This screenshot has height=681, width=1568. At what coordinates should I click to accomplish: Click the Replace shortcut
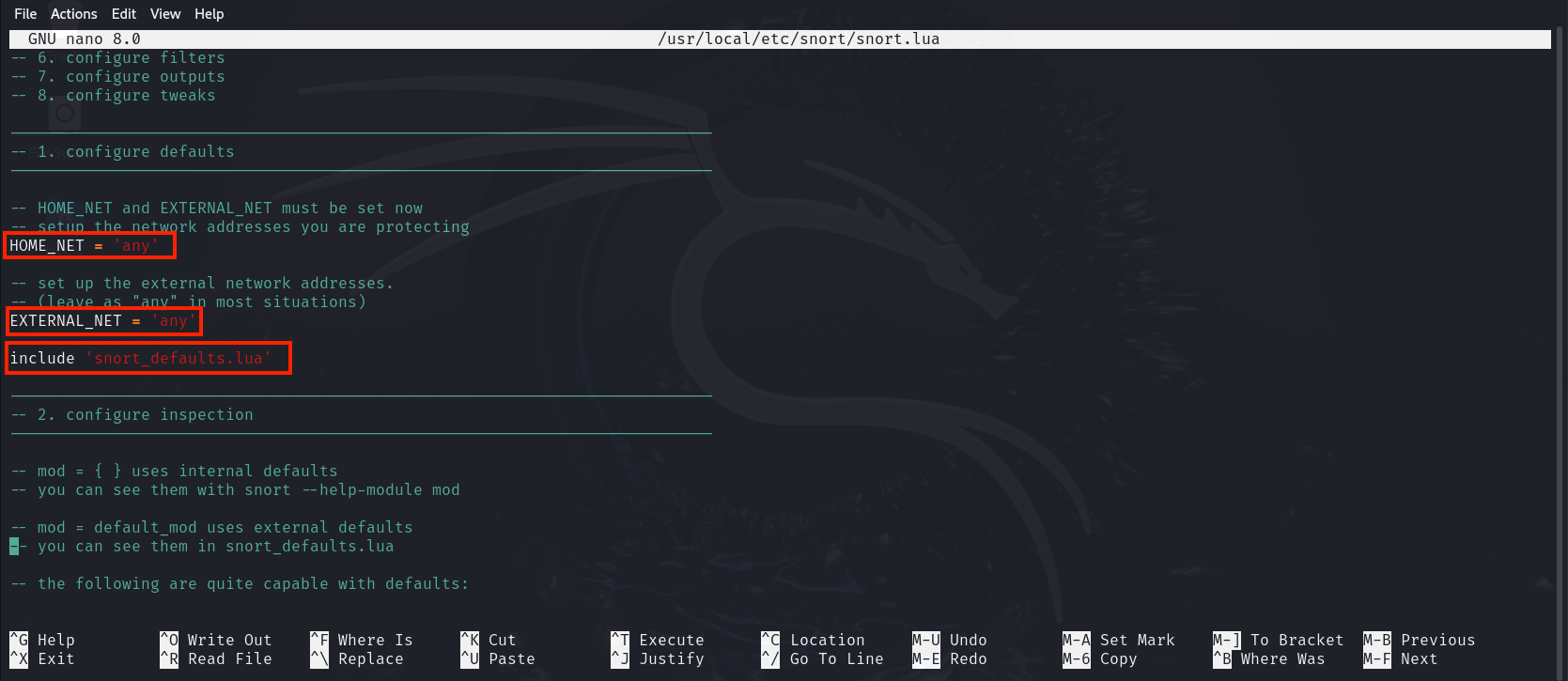(357, 658)
